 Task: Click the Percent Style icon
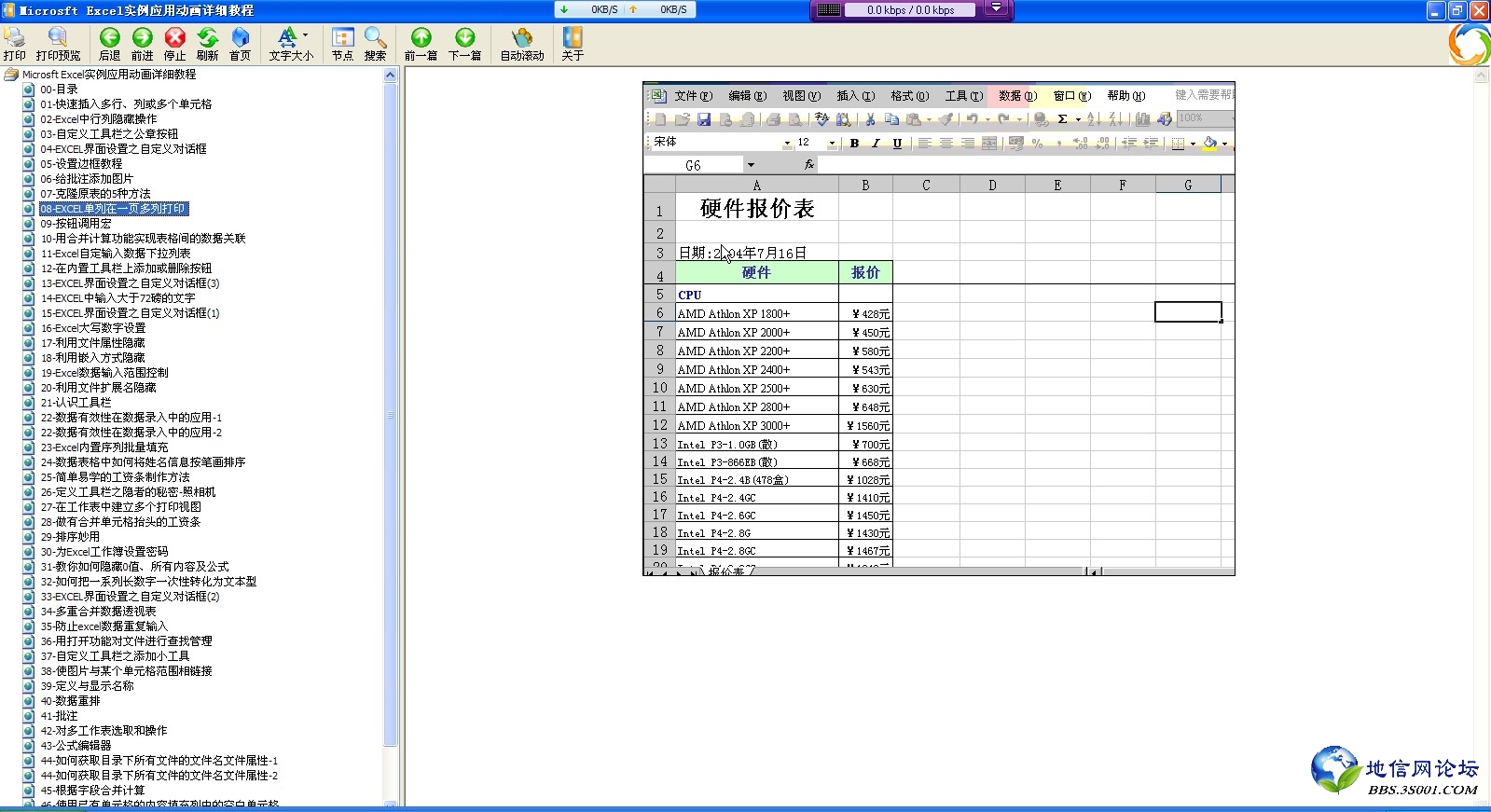click(1038, 143)
